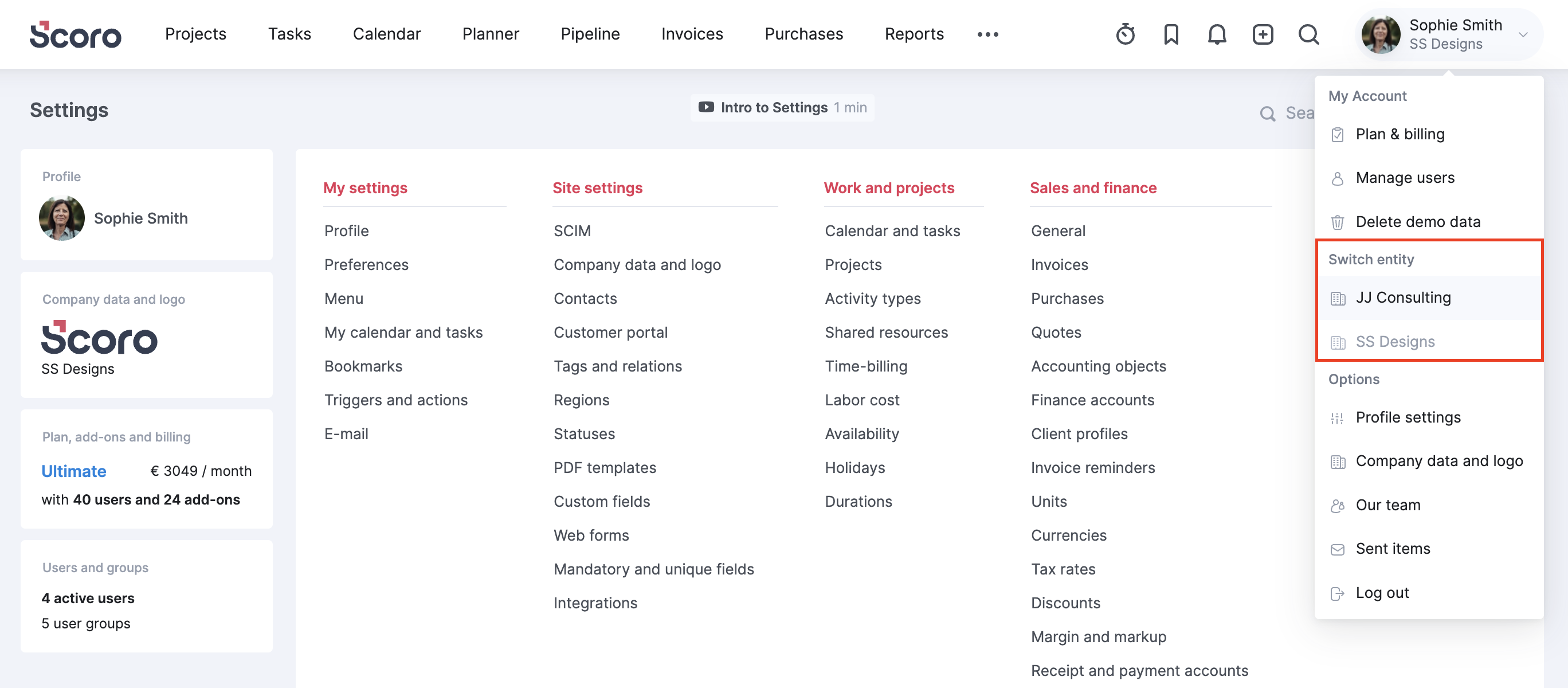This screenshot has width=1568, height=688.
Task: Click the building icon beside Company data and logo in the menu
Action: pos(1337,462)
